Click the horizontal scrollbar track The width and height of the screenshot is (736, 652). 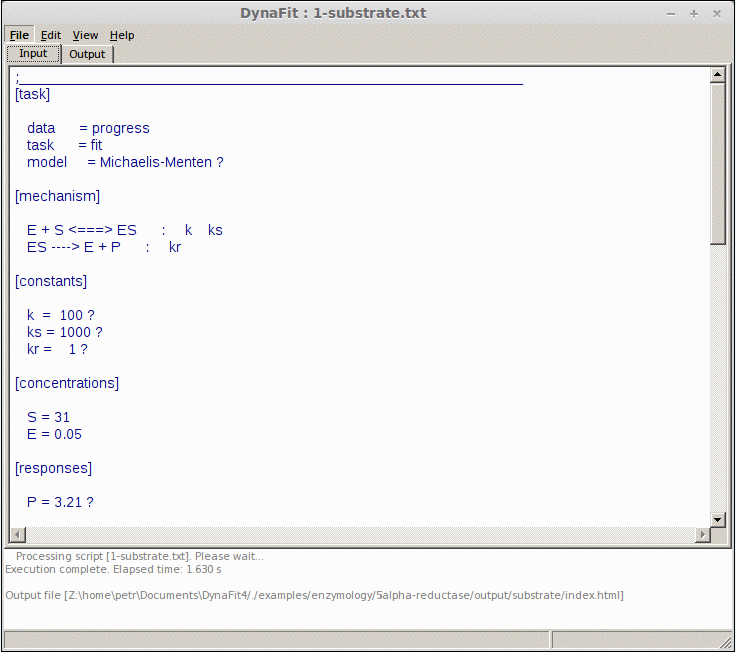(x=360, y=534)
